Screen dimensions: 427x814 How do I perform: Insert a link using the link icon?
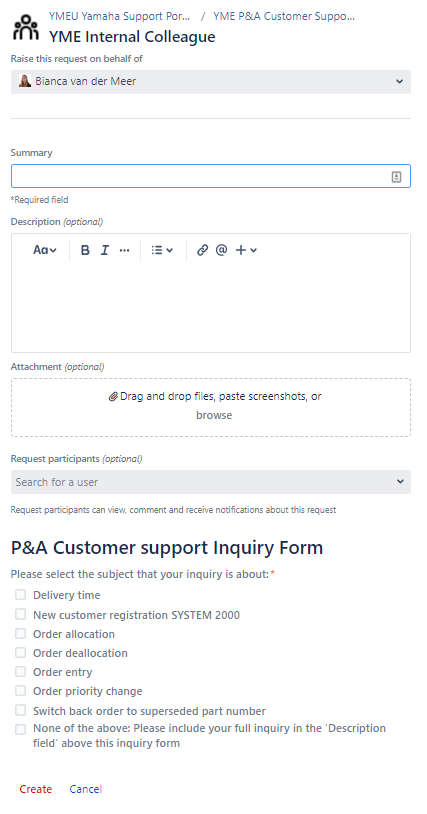click(x=202, y=250)
